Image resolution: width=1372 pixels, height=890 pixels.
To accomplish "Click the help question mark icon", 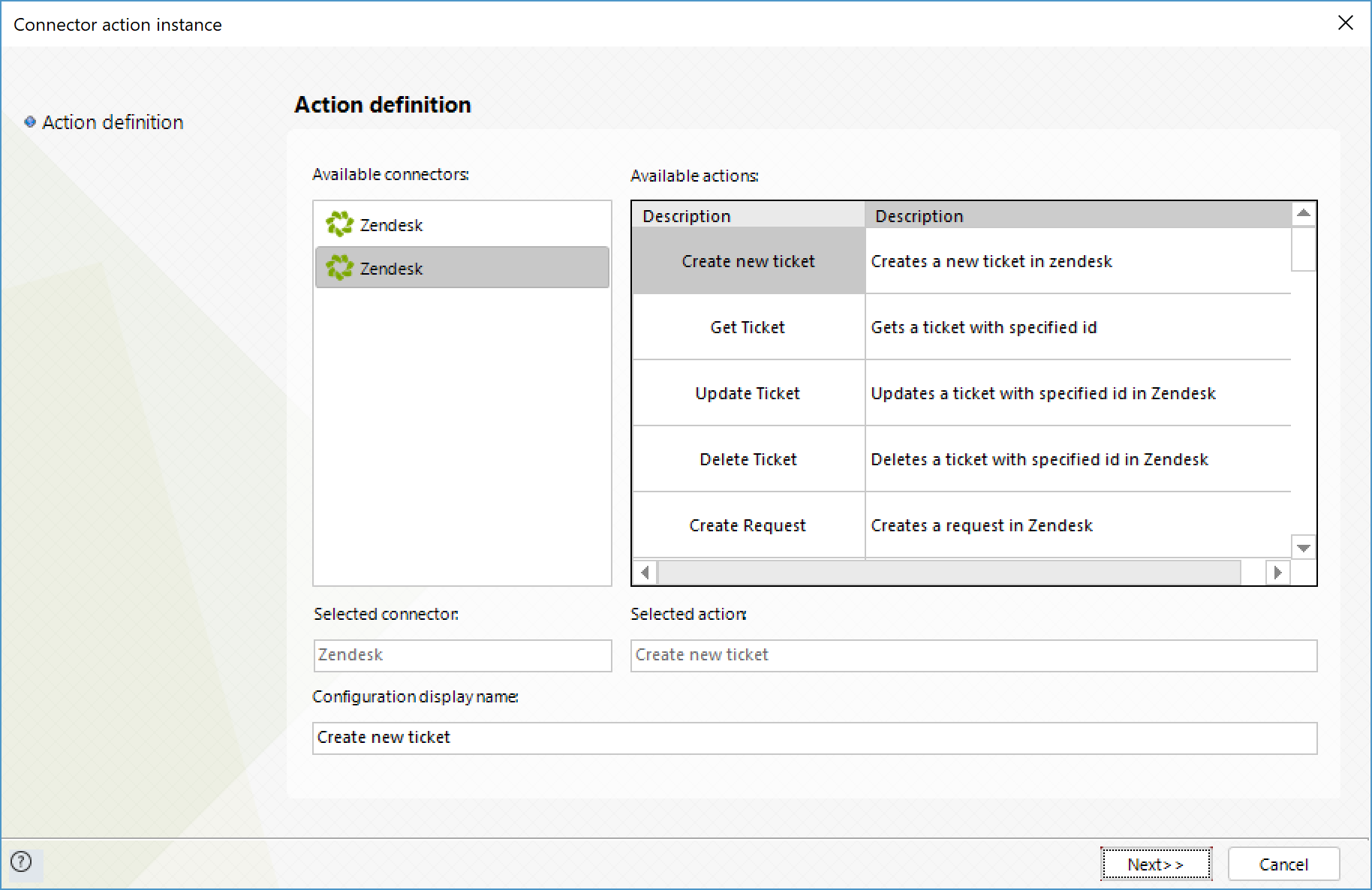I will coord(22,861).
